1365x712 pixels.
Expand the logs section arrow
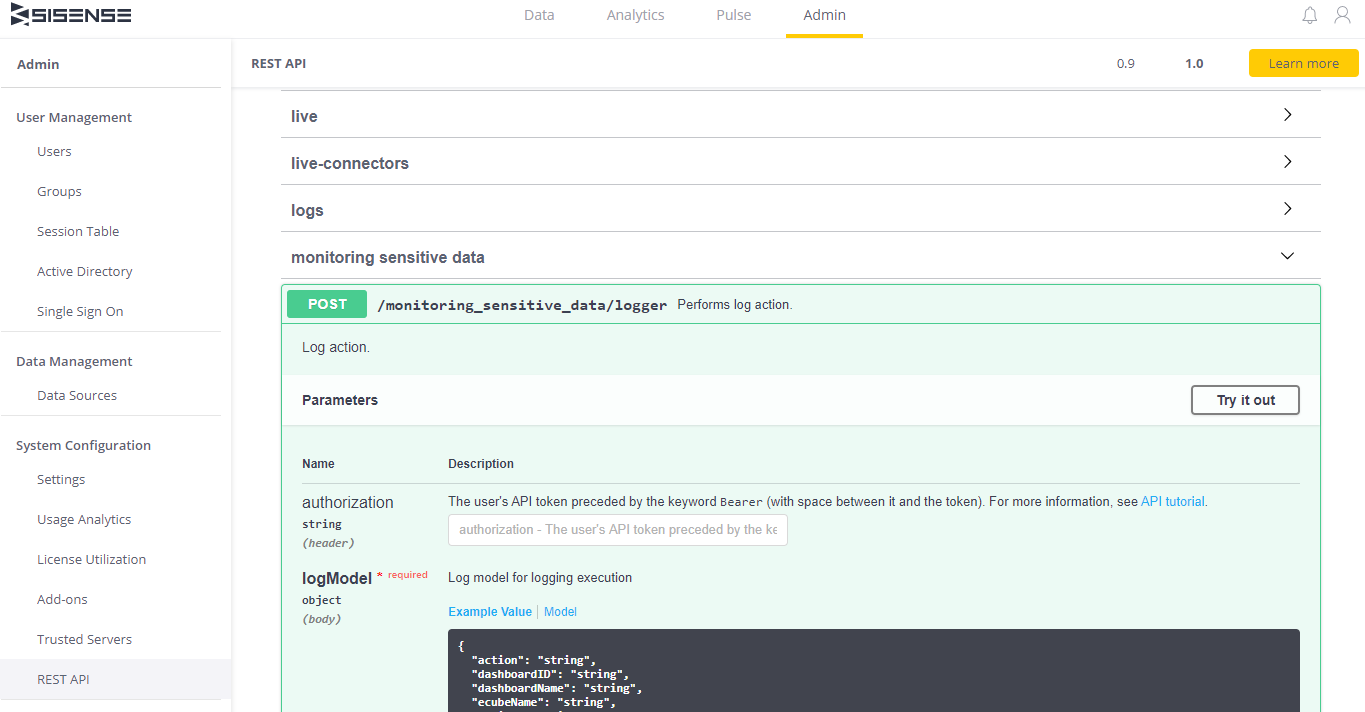pyautogui.click(x=1287, y=209)
